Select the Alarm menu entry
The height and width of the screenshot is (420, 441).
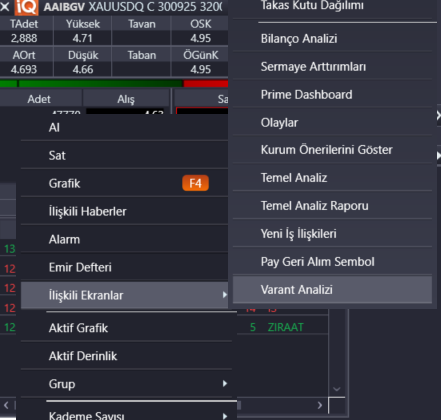[x=124, y=239]
